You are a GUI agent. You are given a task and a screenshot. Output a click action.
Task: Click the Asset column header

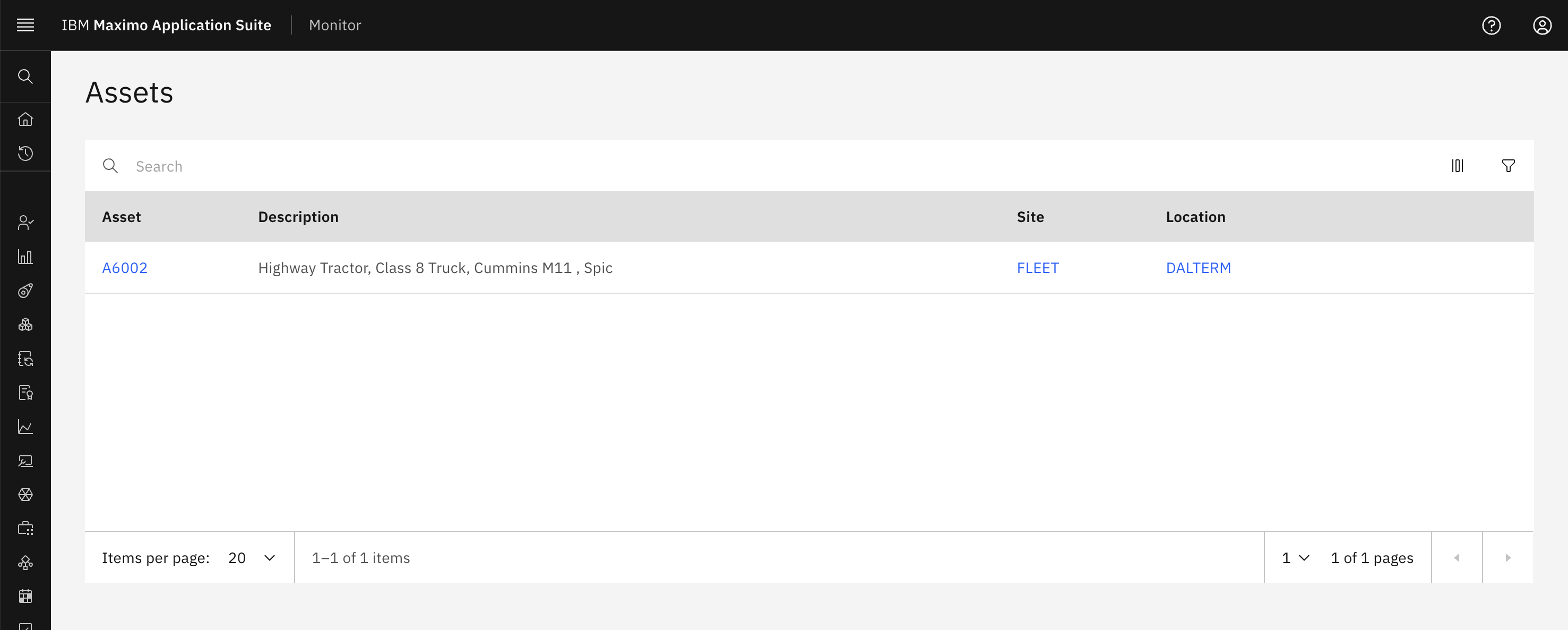(121, 217)
